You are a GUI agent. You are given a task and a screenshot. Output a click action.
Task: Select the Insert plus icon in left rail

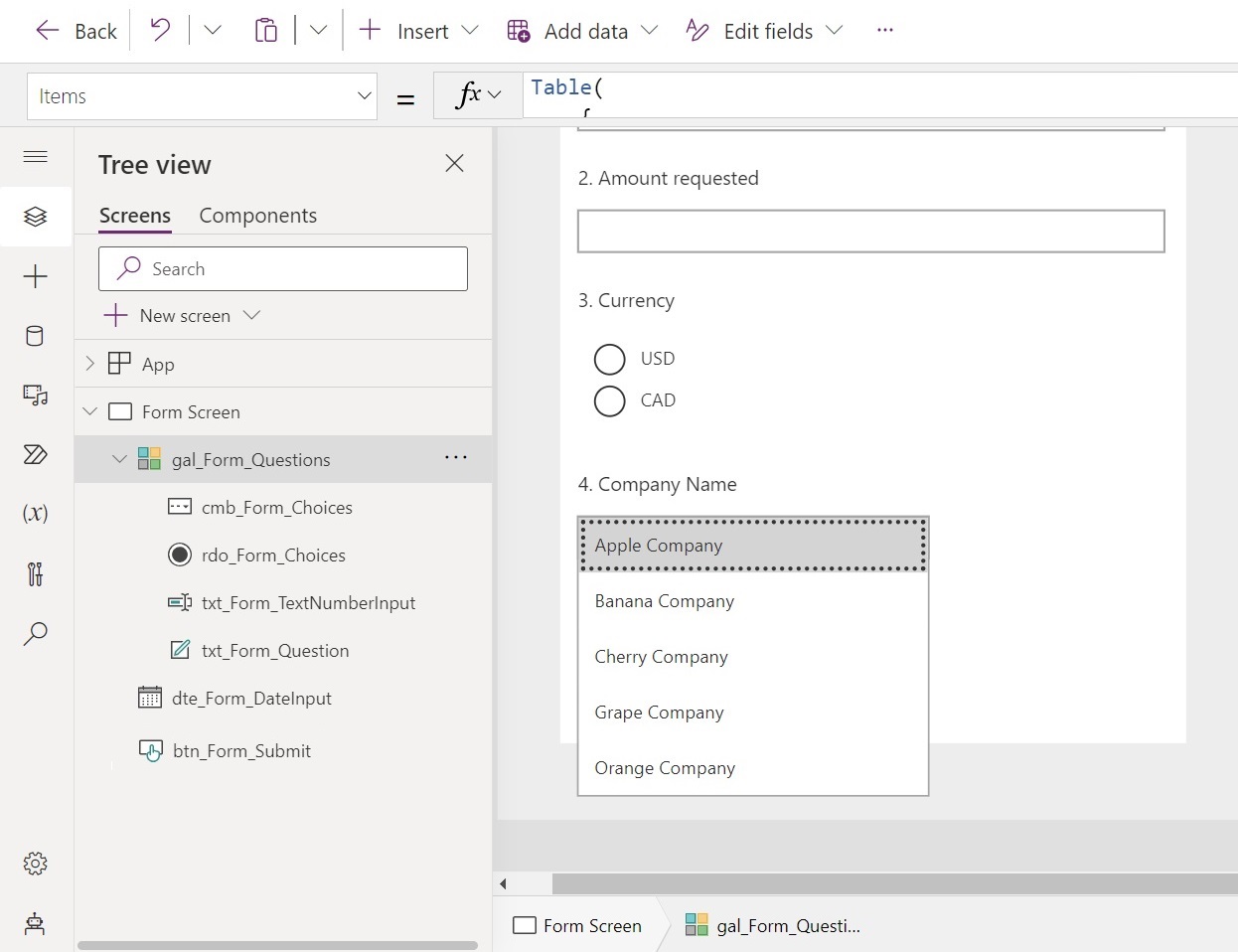point(36,276)
